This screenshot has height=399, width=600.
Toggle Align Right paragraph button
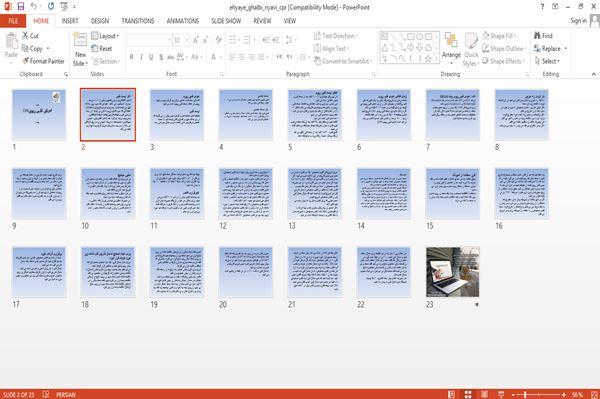(251, 57)
